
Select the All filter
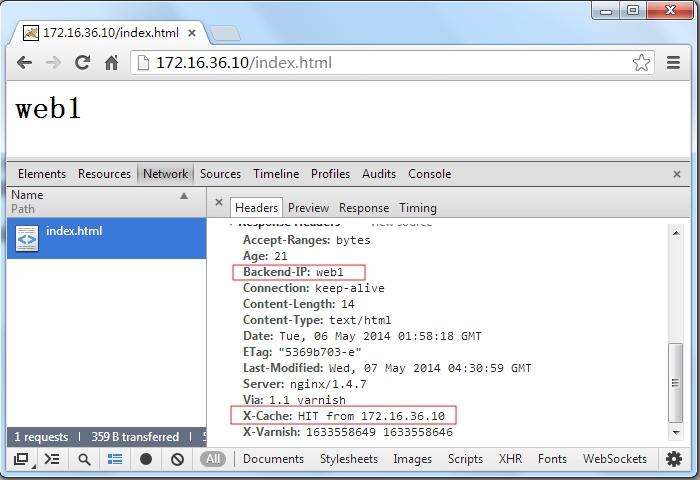(212, 459)
